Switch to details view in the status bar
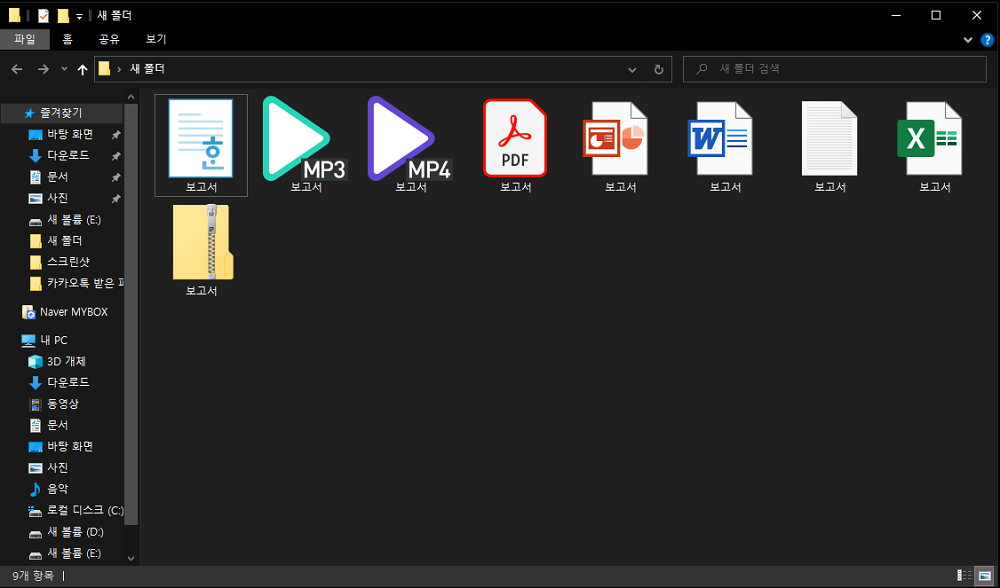This screenshot has height=588, width=1000. (x=964, y=575)
